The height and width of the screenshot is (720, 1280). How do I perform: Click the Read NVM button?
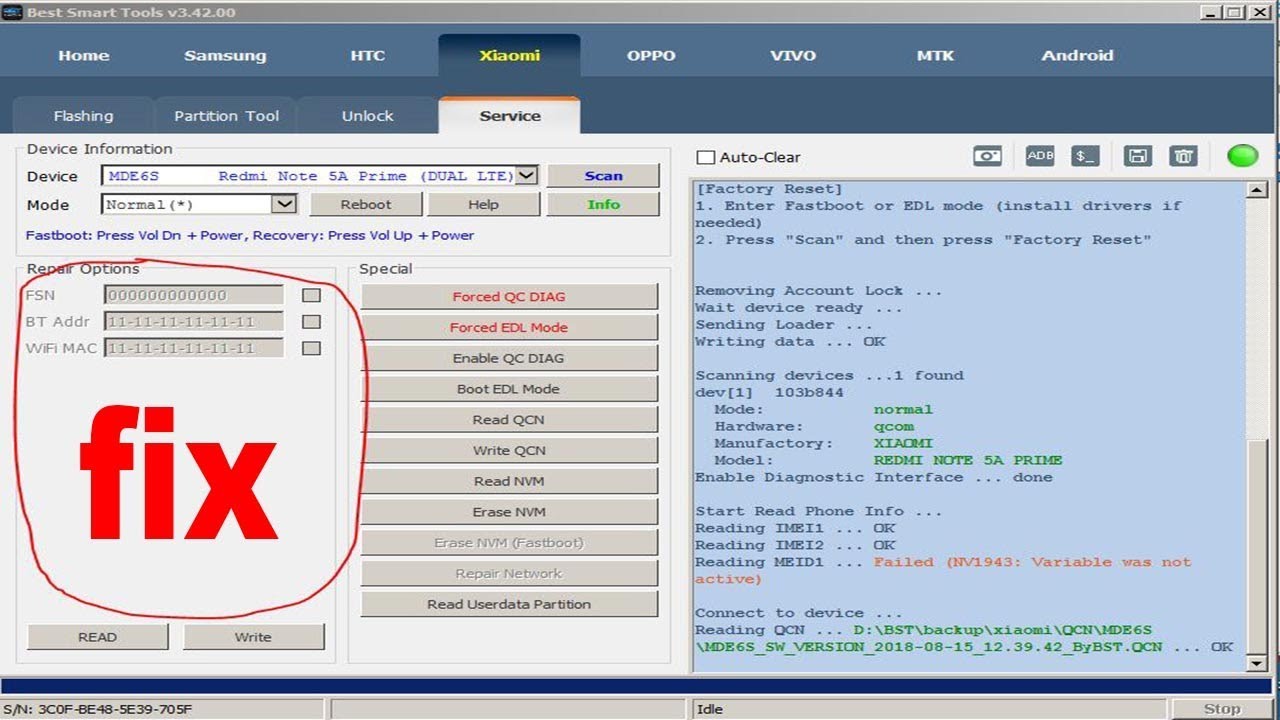point(509,481)
